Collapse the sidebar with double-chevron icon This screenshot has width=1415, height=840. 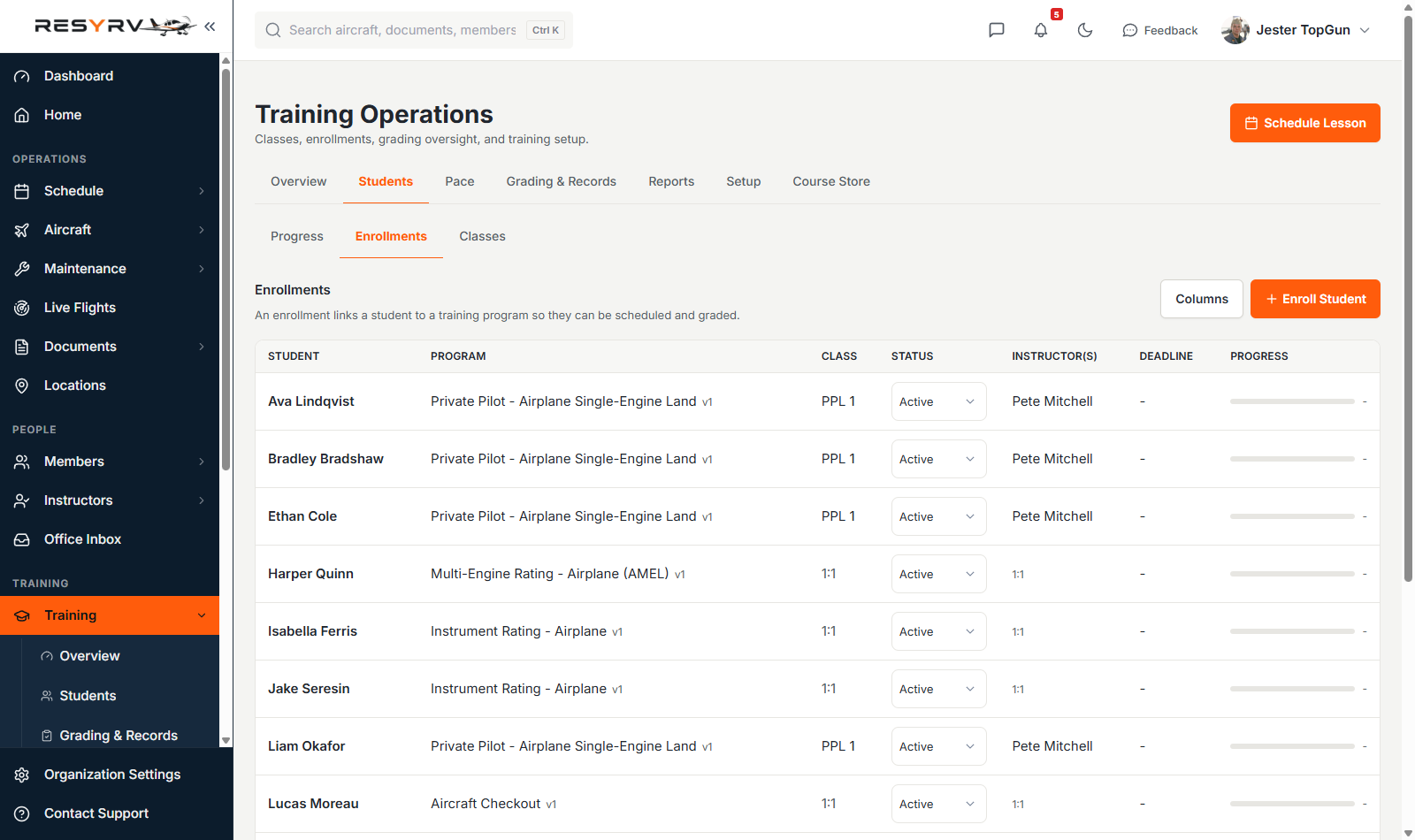210,27
